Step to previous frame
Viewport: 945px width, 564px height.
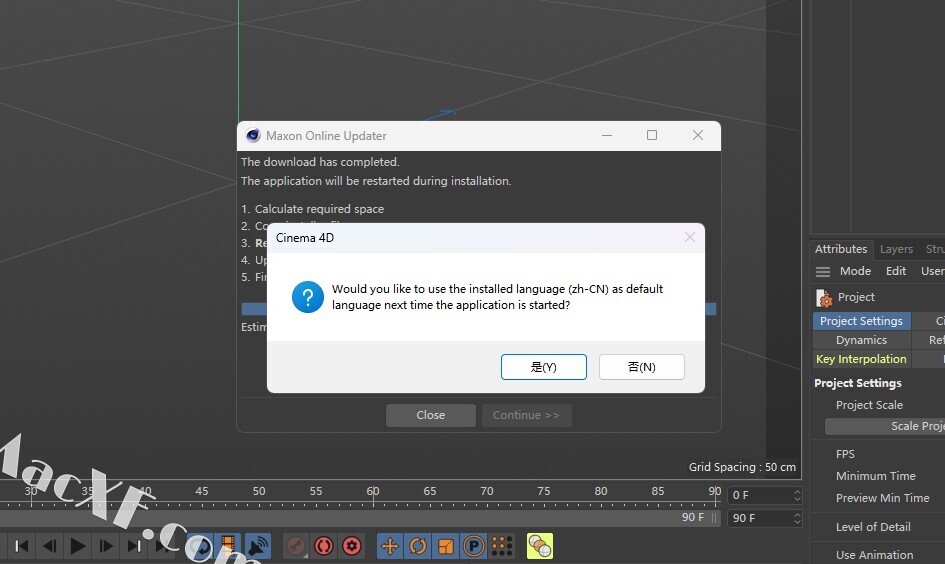[x=49, y=547]
